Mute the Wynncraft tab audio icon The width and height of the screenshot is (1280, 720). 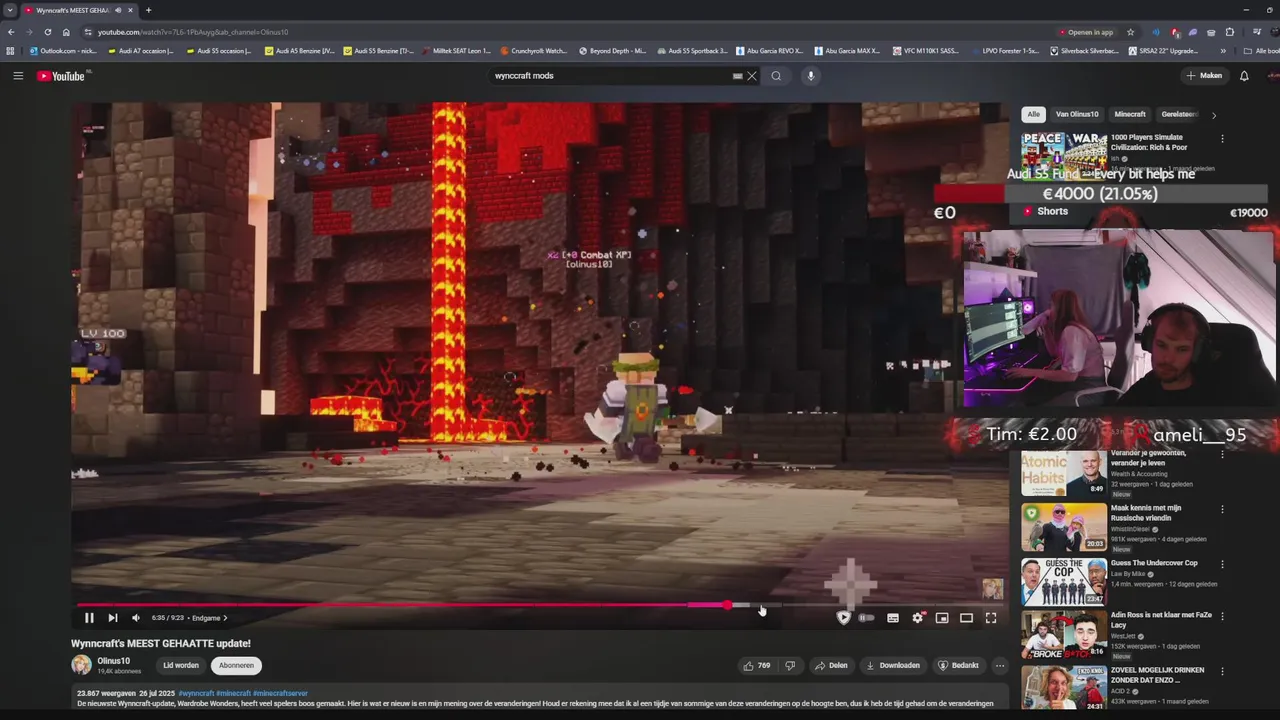(x=118, y=10)
